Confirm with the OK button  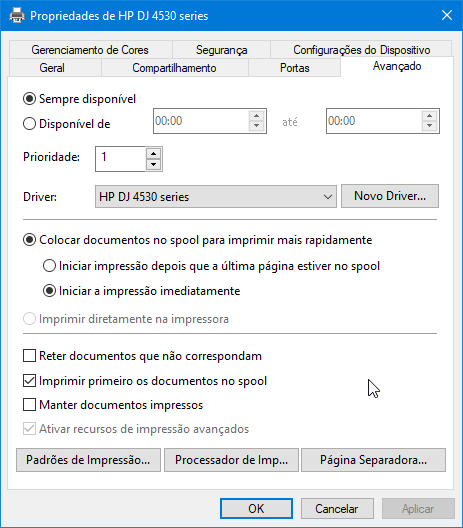[x=256, y=508]
